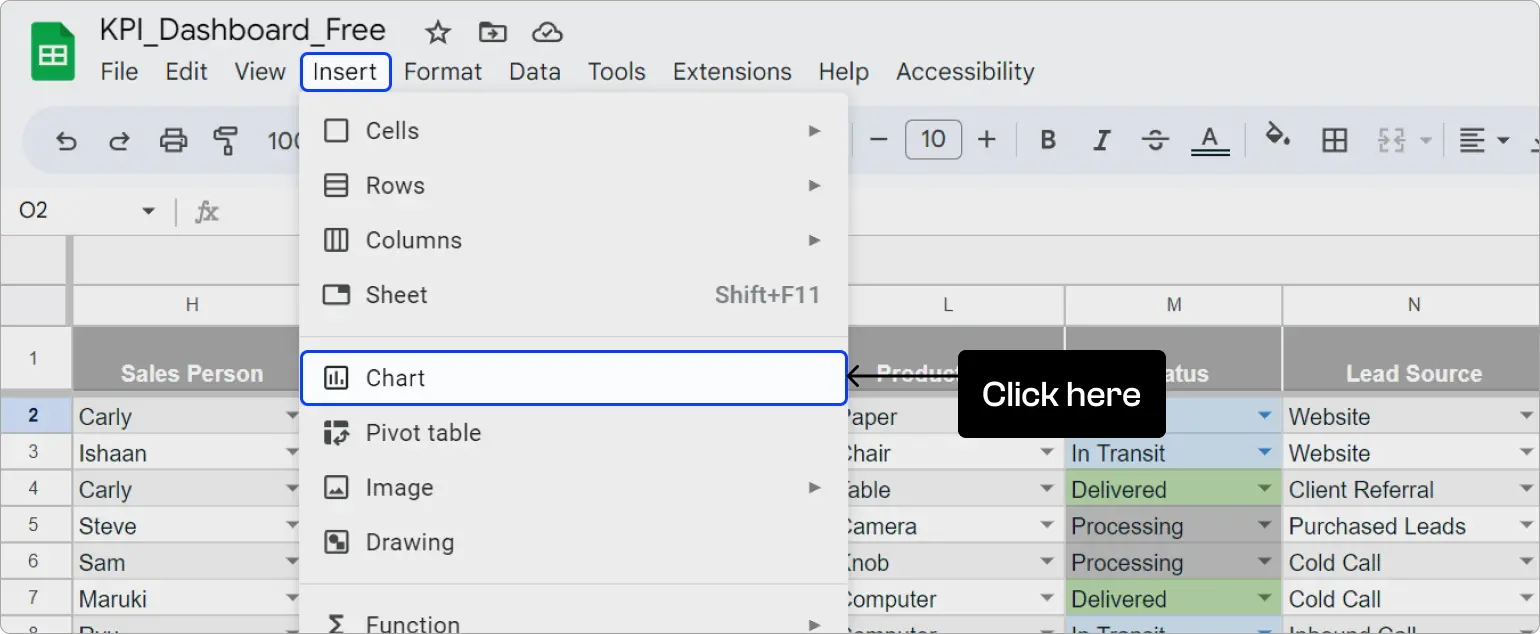Click the print icon

pyautogui.click(x=173, y=140)
